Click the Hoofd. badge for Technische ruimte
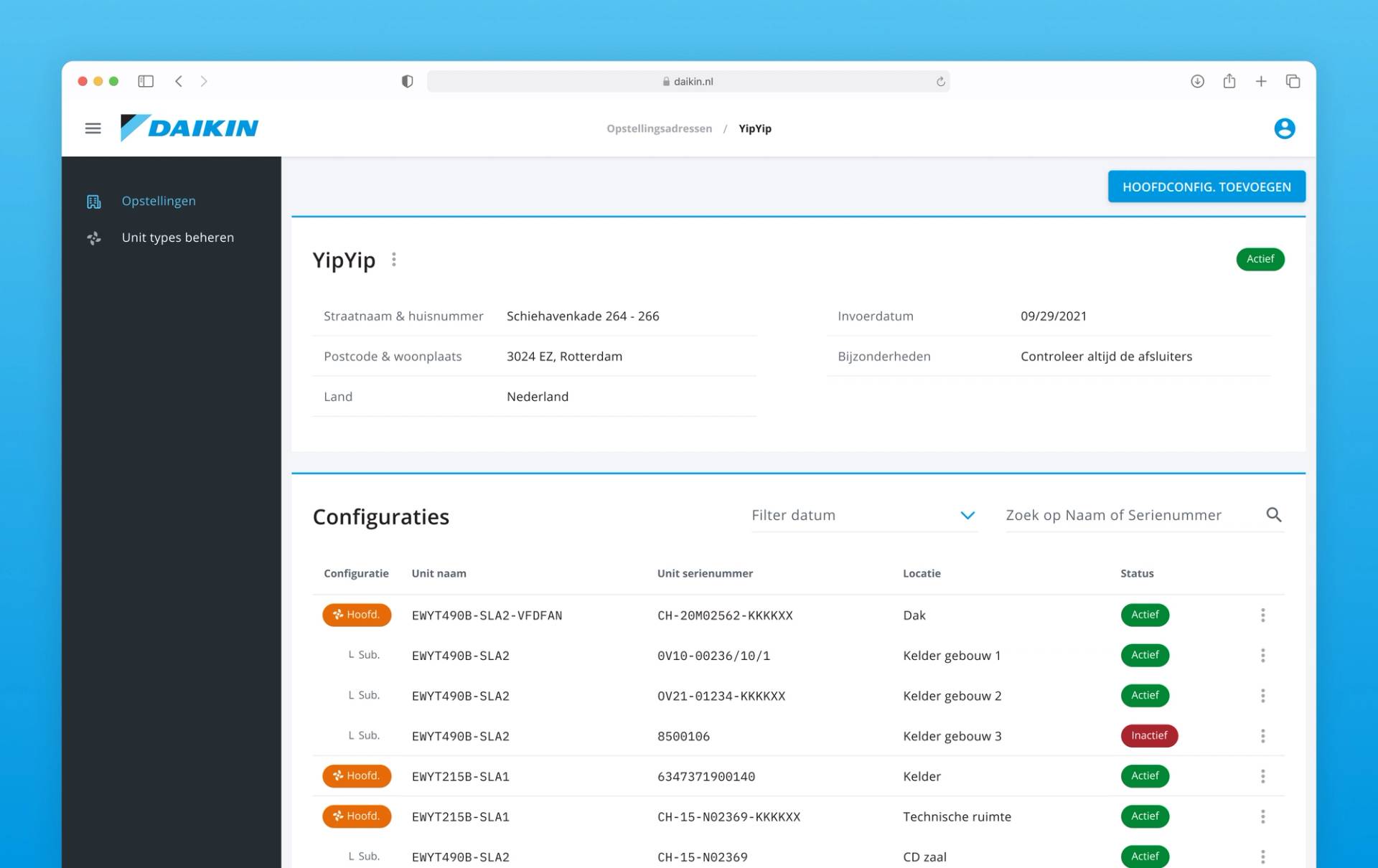Viewport: 1378px width, 868px height. [x=357, y=816]
